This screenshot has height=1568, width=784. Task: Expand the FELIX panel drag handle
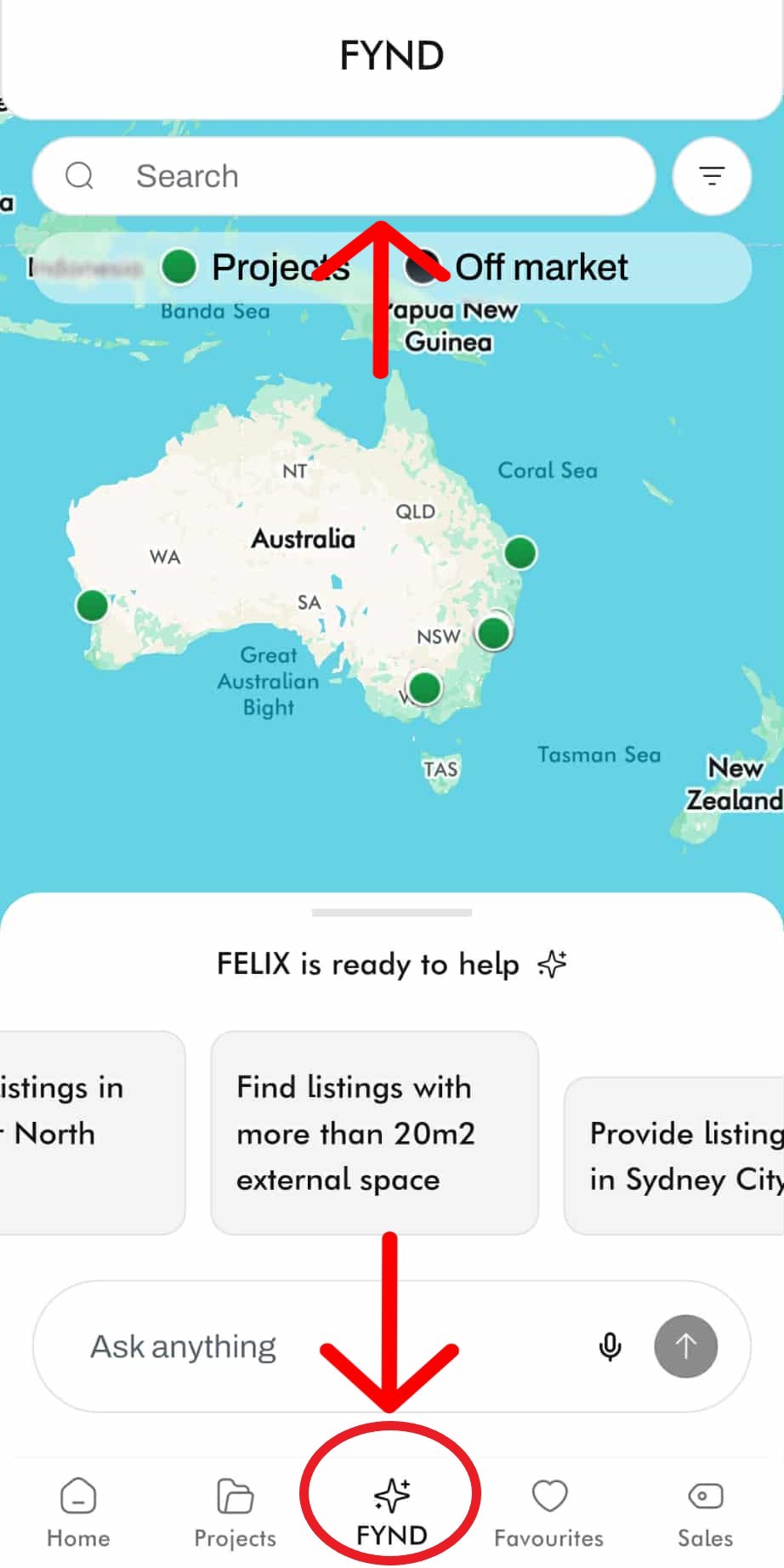391,913
